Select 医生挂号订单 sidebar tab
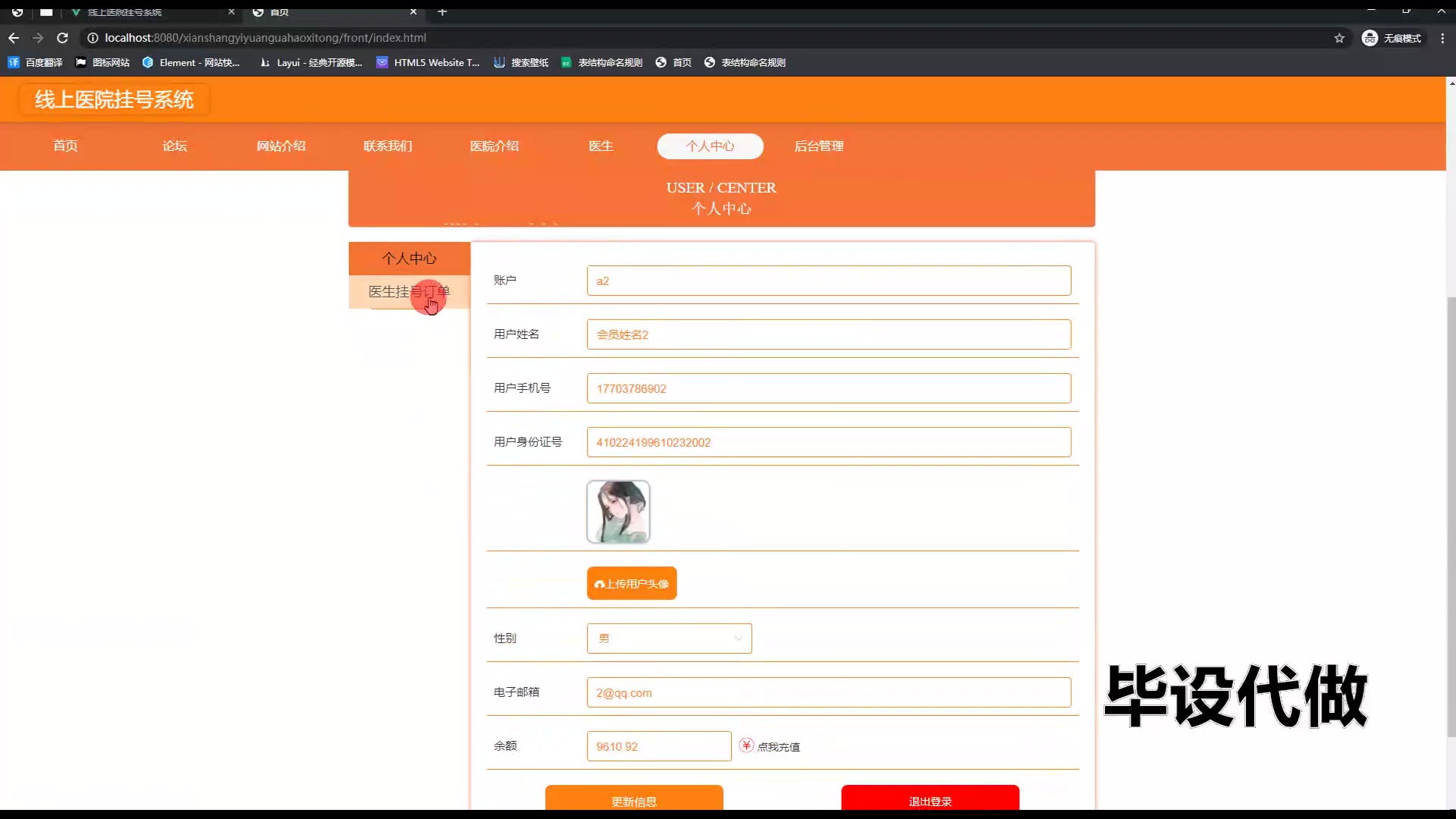Image resolution: width=1456 pixels, height=819 pixels. point(409,292)
